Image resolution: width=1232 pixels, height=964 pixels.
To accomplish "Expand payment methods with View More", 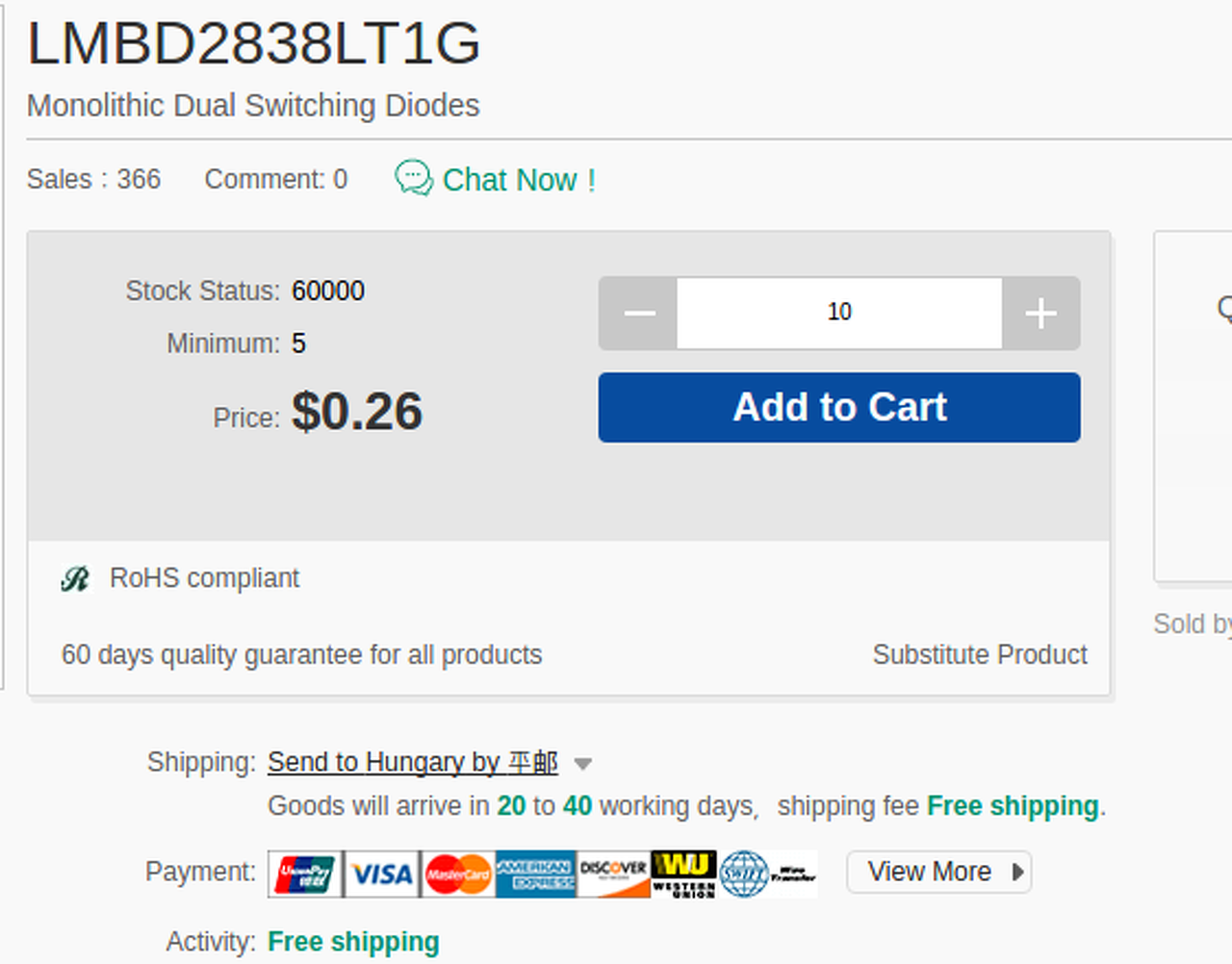I will [x=938, y=872].
